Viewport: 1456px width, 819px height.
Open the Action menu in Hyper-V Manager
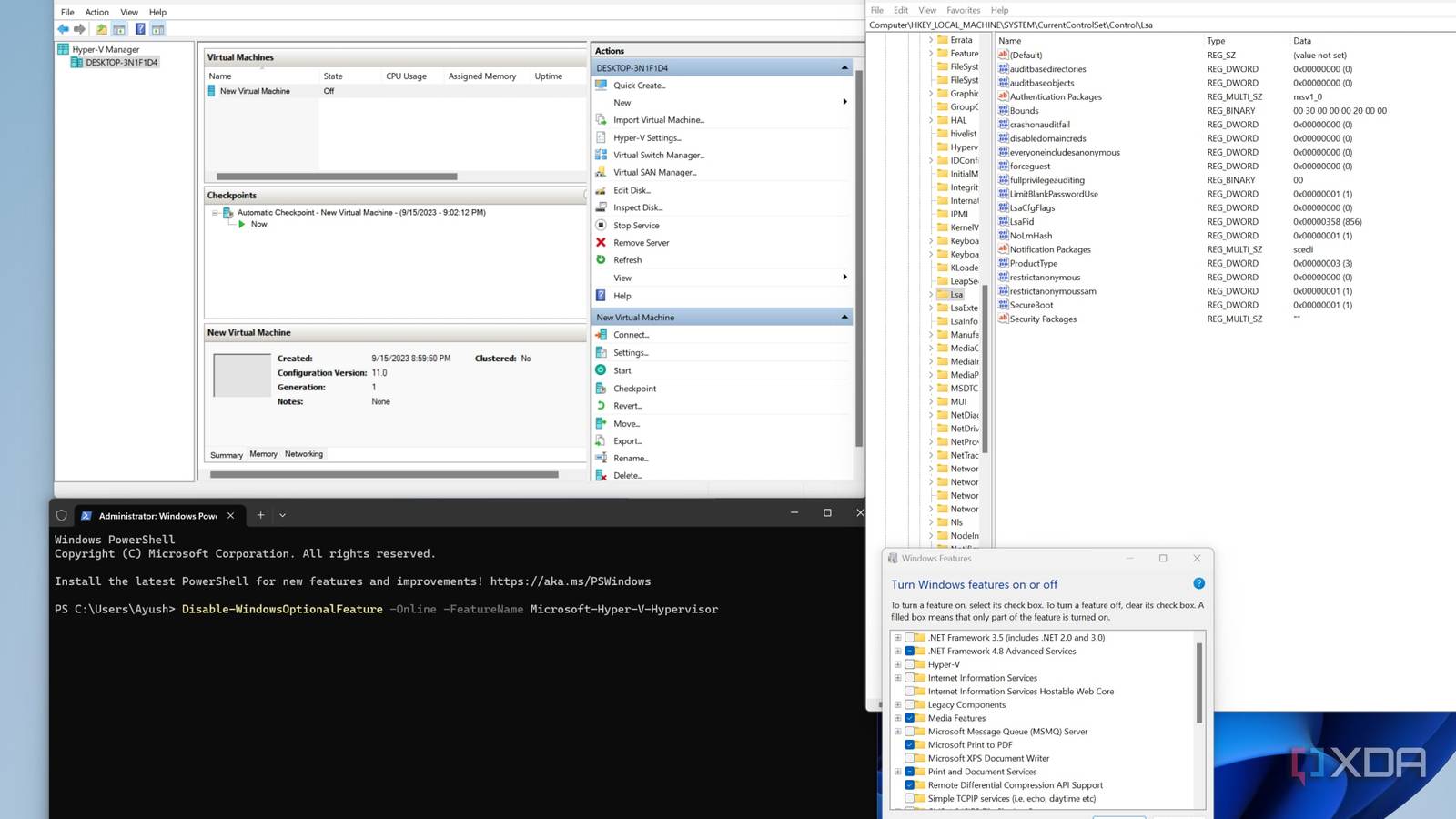click(96, 12)
